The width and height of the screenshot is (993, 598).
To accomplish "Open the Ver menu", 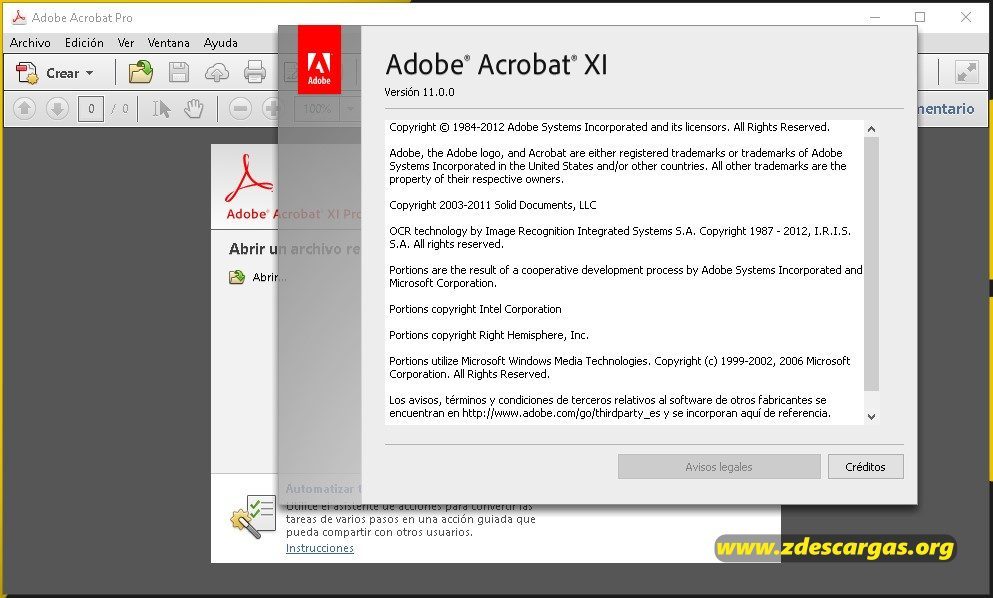I will tap(126, 42).
